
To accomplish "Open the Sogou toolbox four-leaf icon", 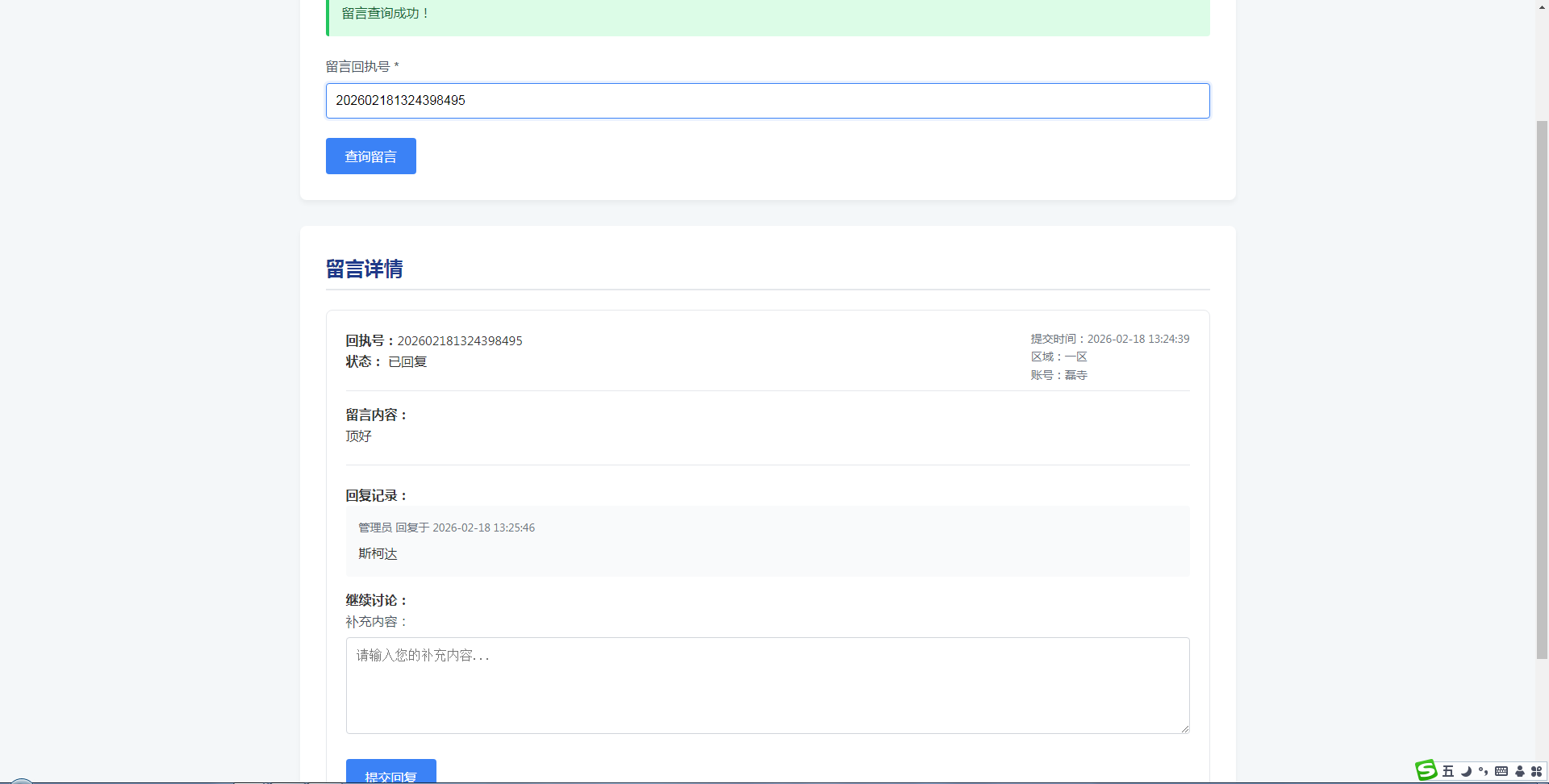I will click(x=1537, y=772).
